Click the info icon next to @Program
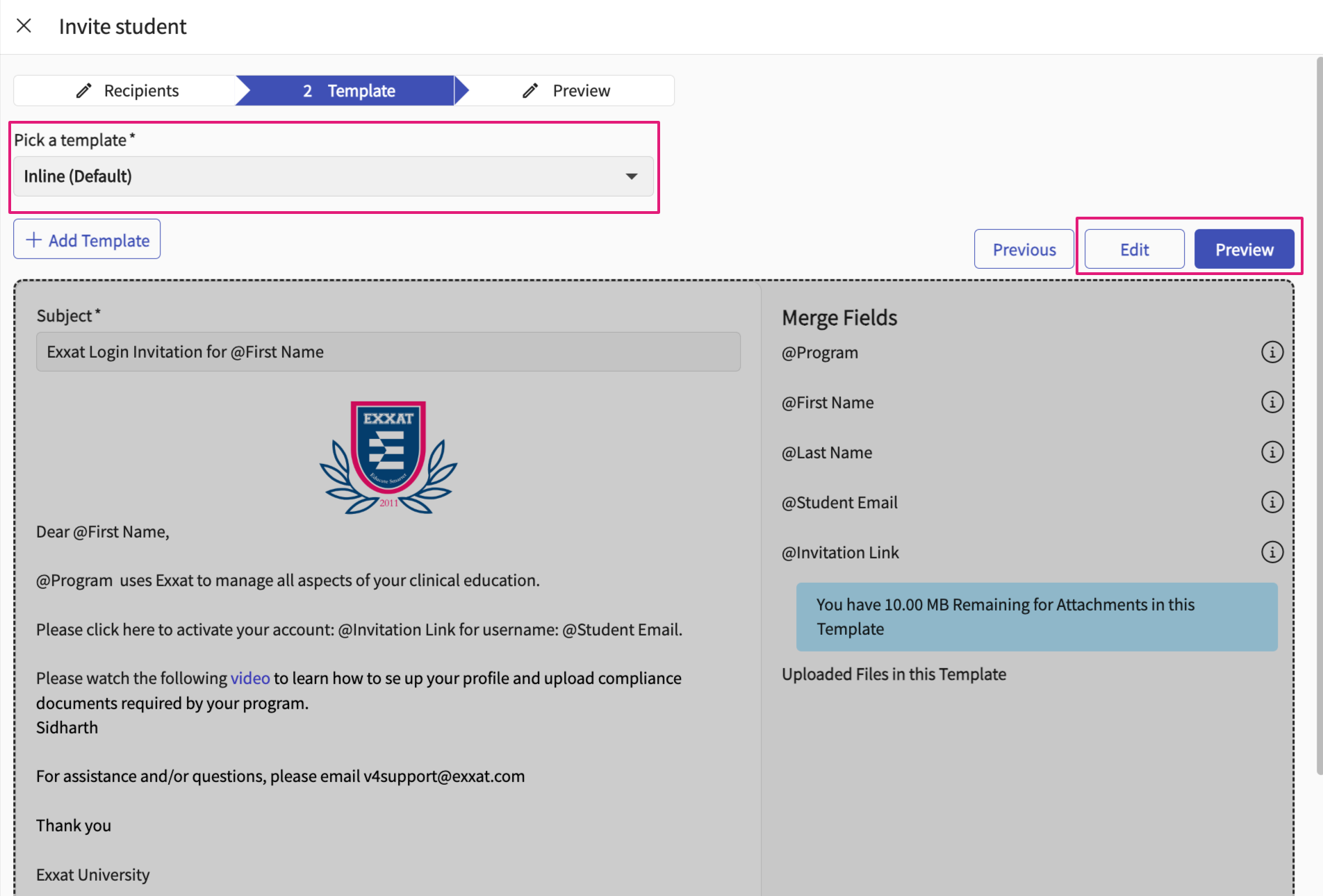The height and width of the screenshot is (896, 1323). 1272,352
